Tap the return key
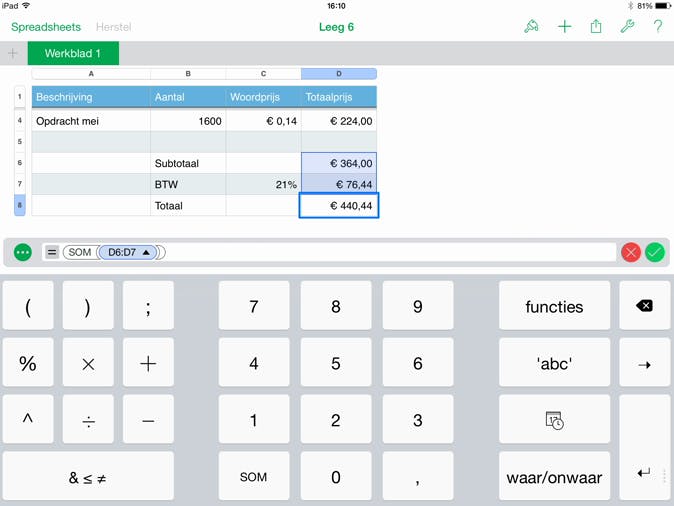This screenshot has height=506, width=674. [644, 448]
